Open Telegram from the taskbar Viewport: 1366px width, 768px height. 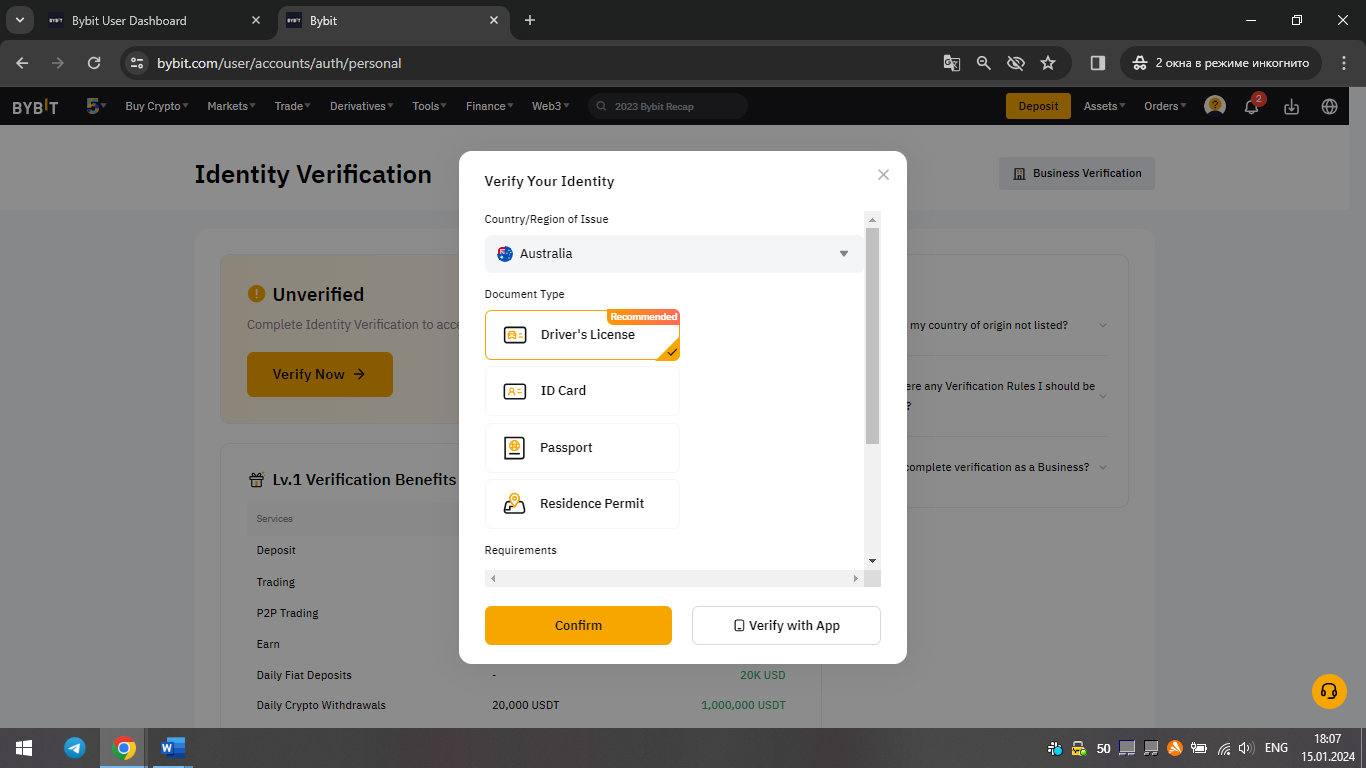point(75,748)
